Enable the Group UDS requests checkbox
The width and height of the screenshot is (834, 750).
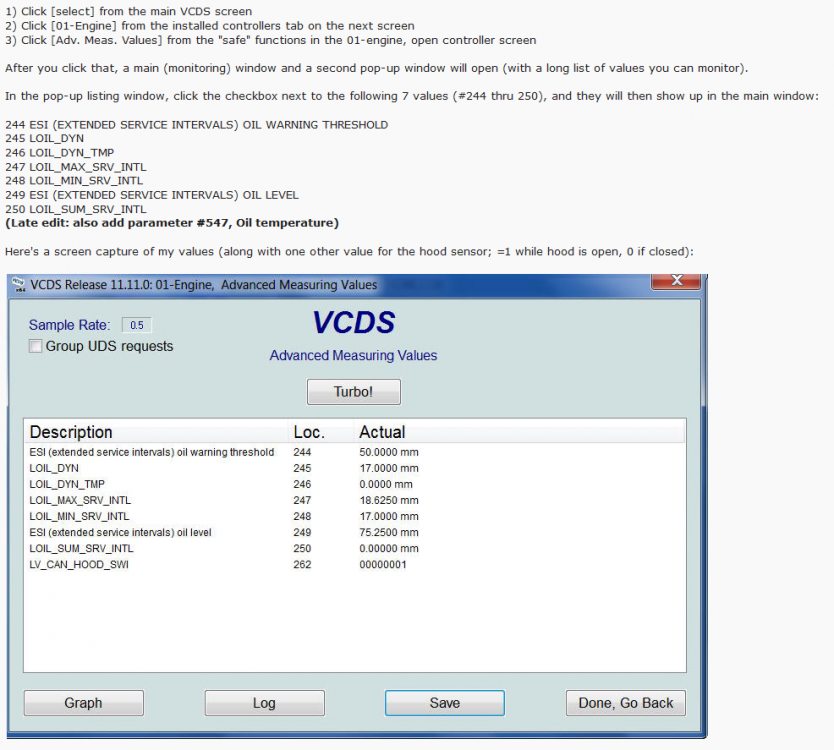pos(36,346)
